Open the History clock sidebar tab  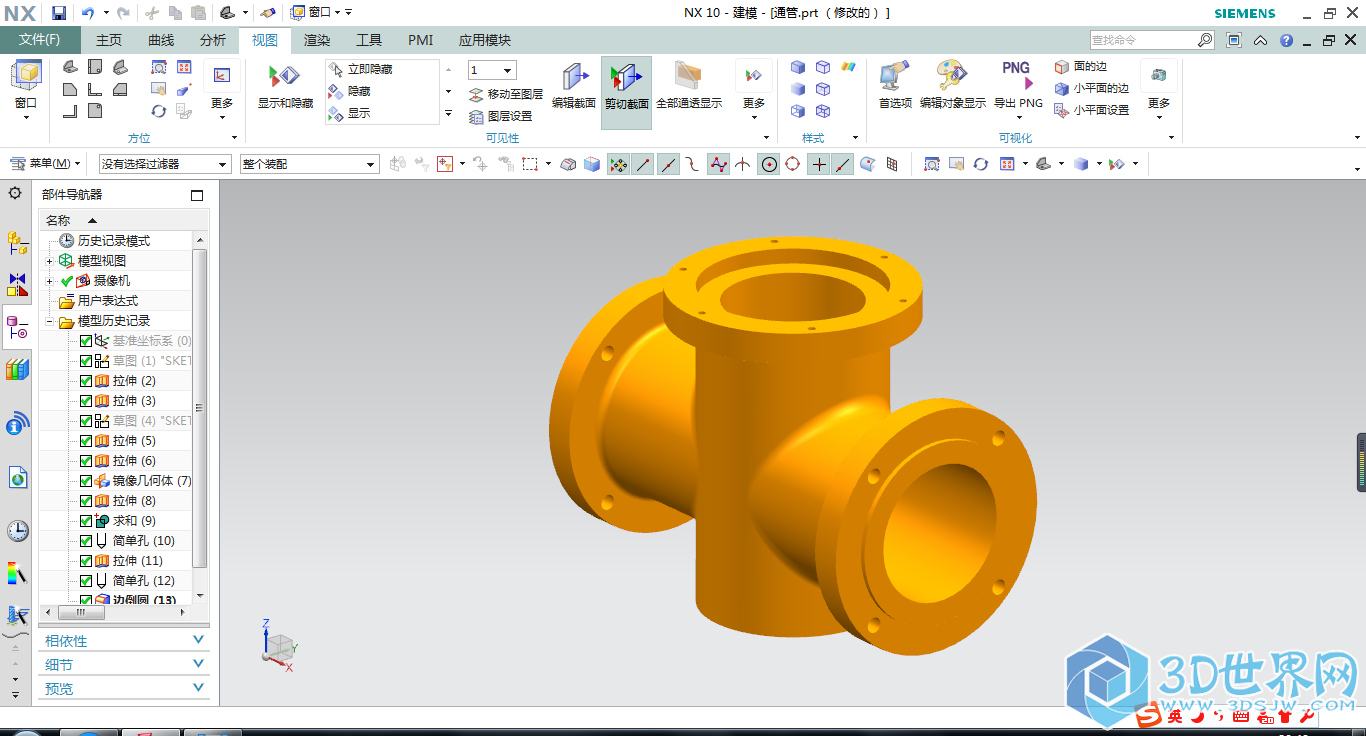point(17,530)
